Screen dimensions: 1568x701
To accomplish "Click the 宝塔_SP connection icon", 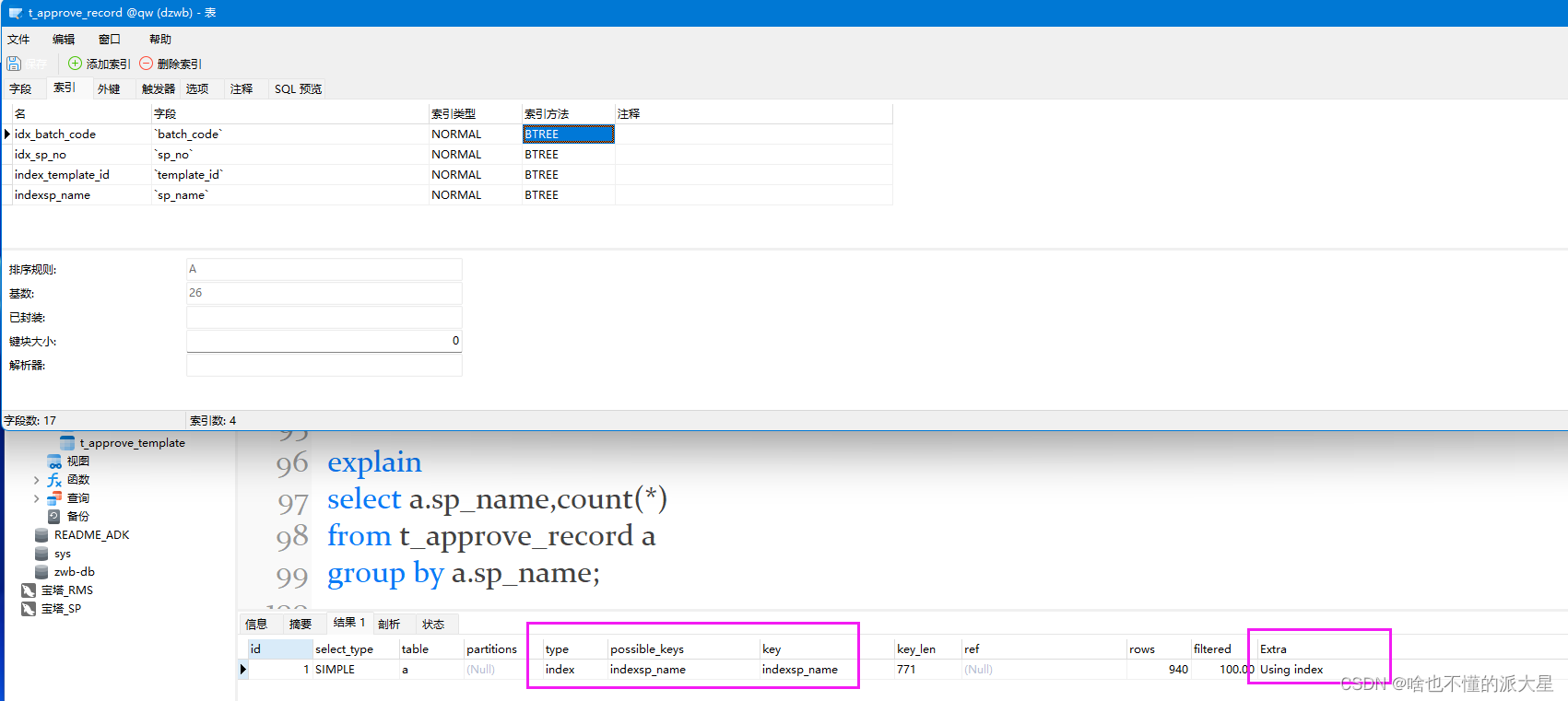I will 29,609.
